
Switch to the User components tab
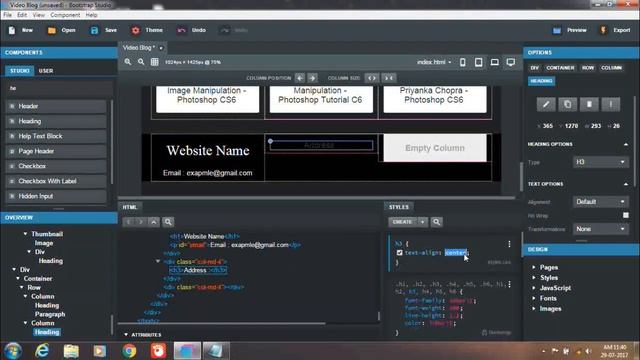point(46,71)
